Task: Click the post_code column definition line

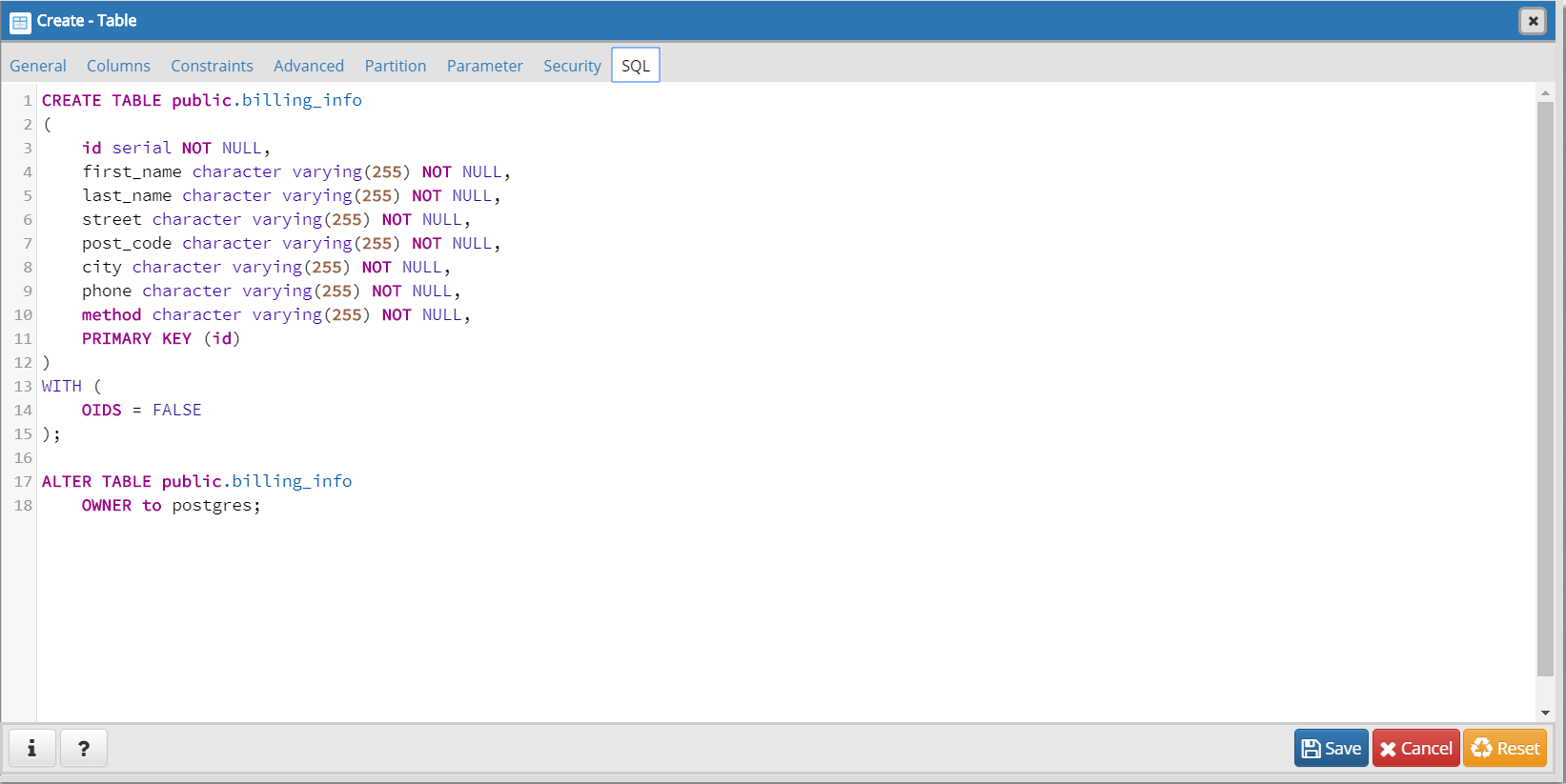Action: pyautogui.click(x=292, y=243)
